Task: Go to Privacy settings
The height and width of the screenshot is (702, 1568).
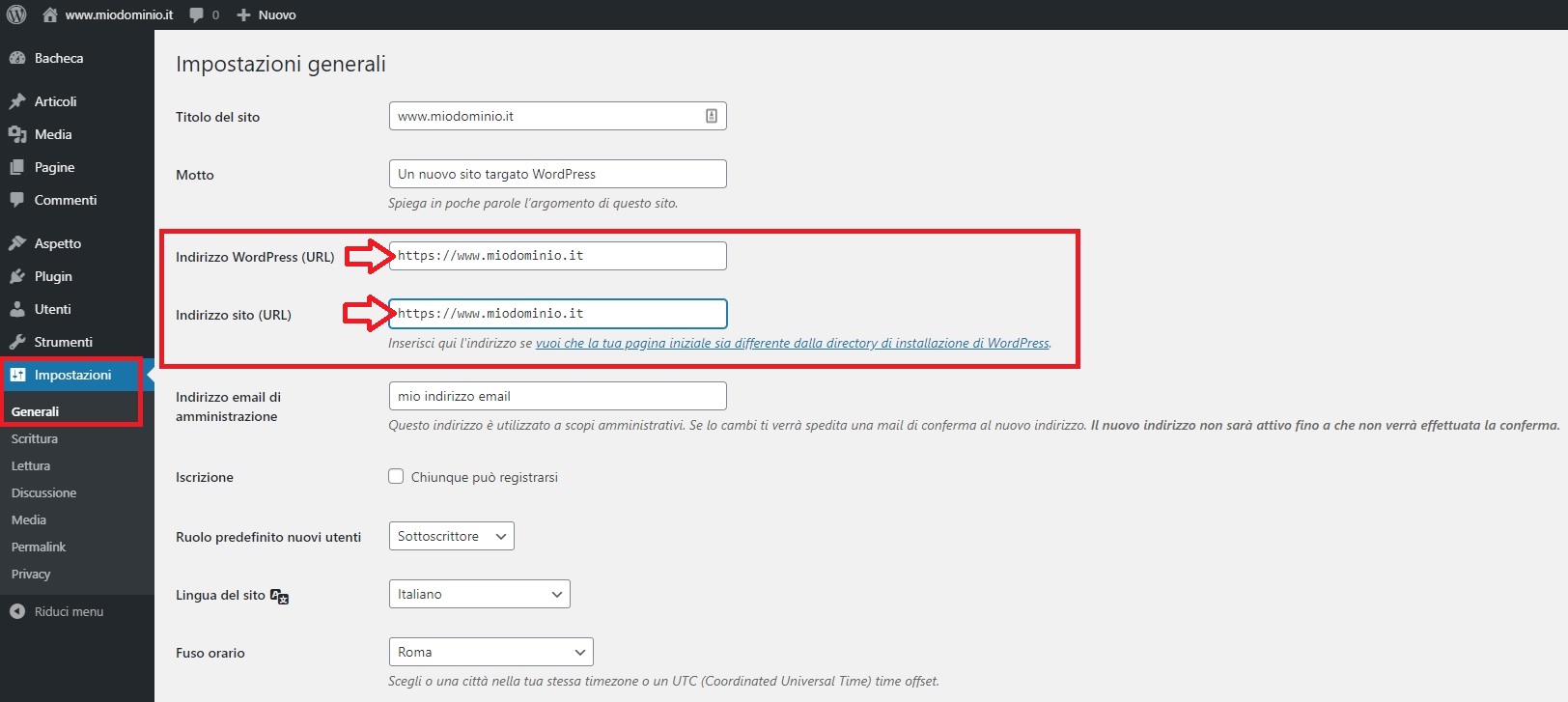Action: (x=31, y=574)
